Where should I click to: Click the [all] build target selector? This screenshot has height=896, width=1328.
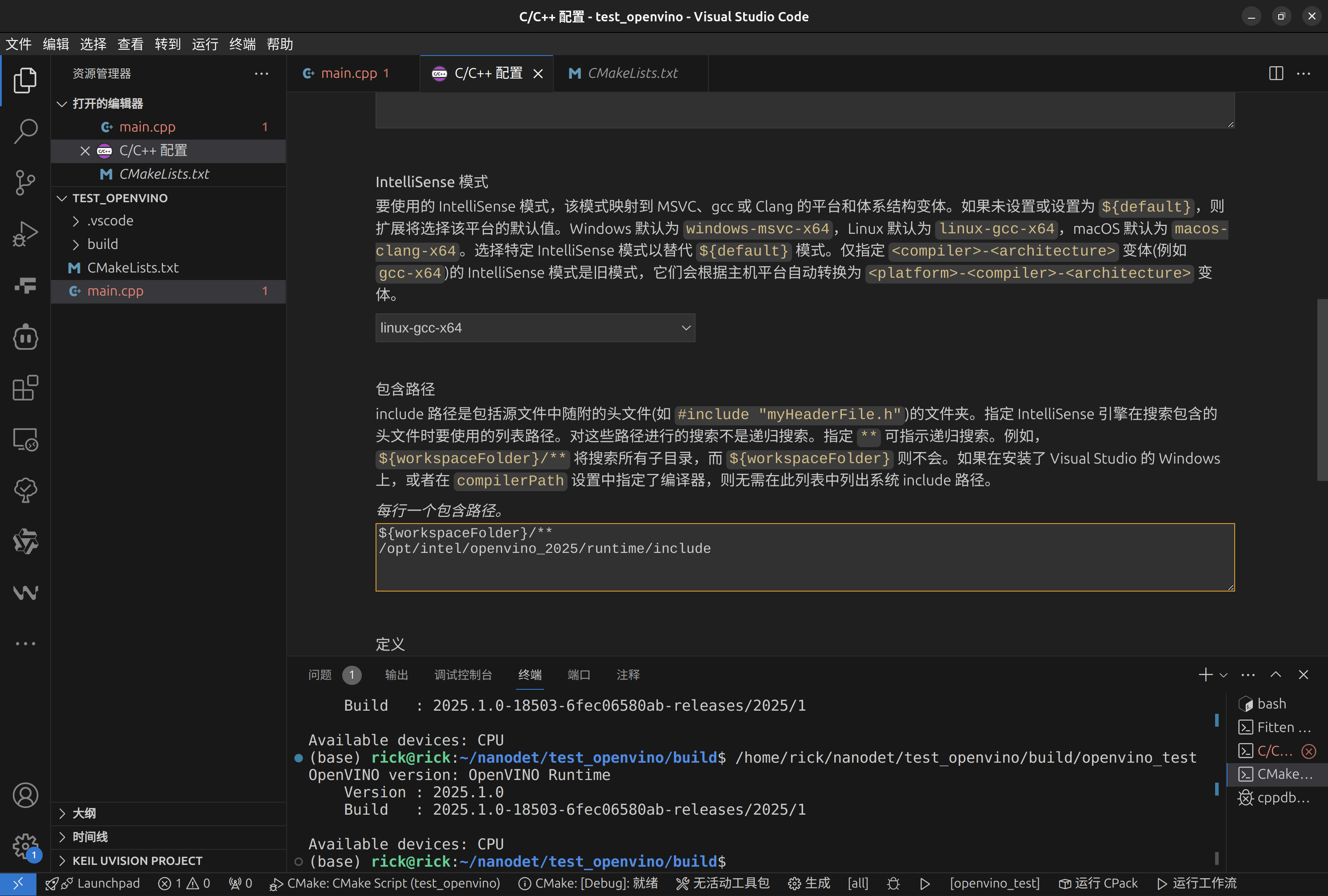coord(858,884)
